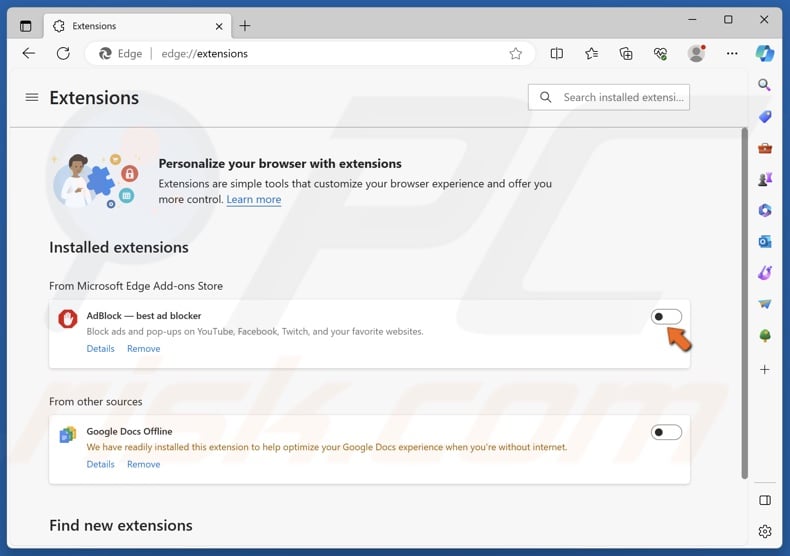Click the 'Installed extensions' heading

click(x=118, y=247)
